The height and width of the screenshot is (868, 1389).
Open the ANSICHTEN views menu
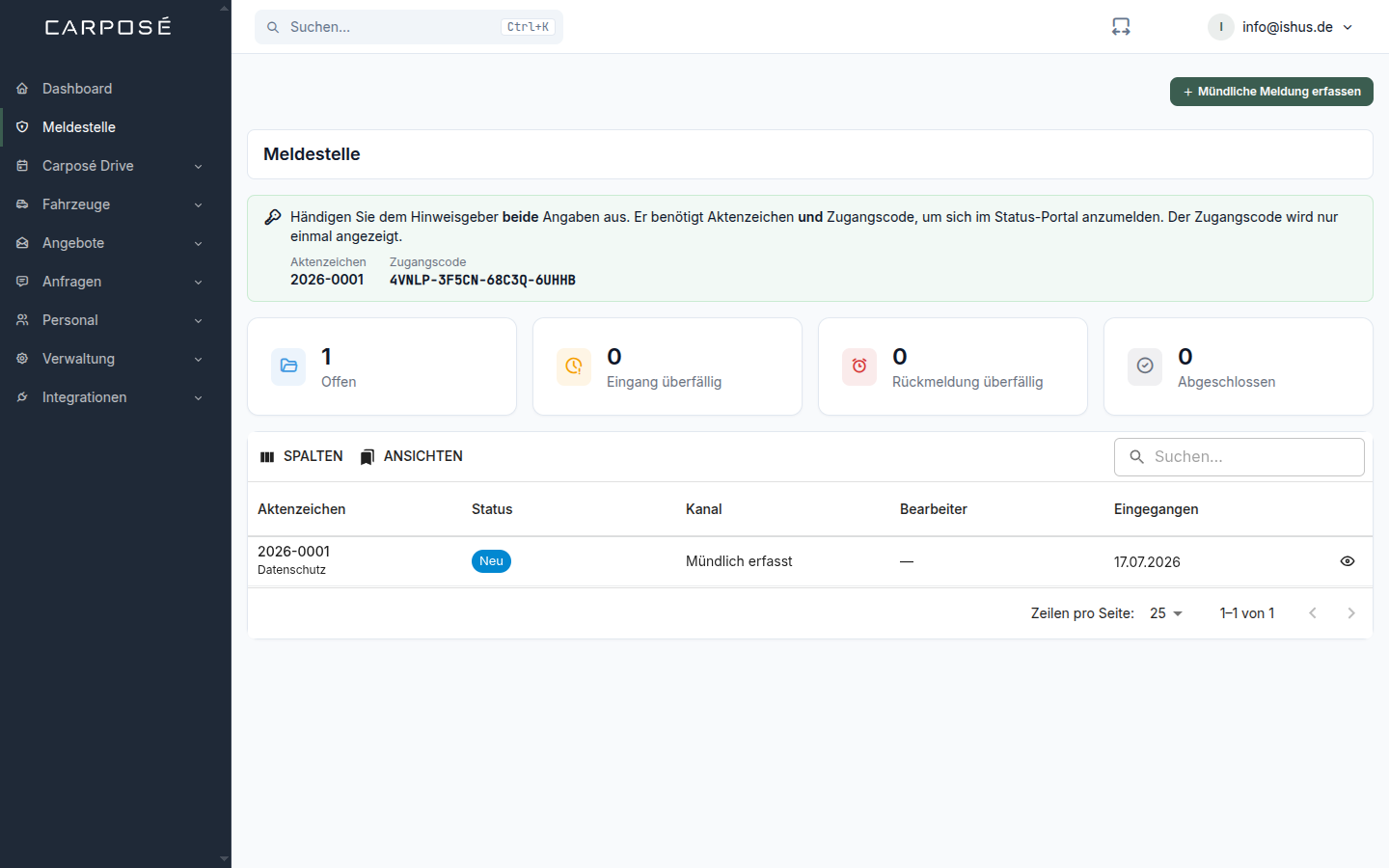click(x=412, y=456)
